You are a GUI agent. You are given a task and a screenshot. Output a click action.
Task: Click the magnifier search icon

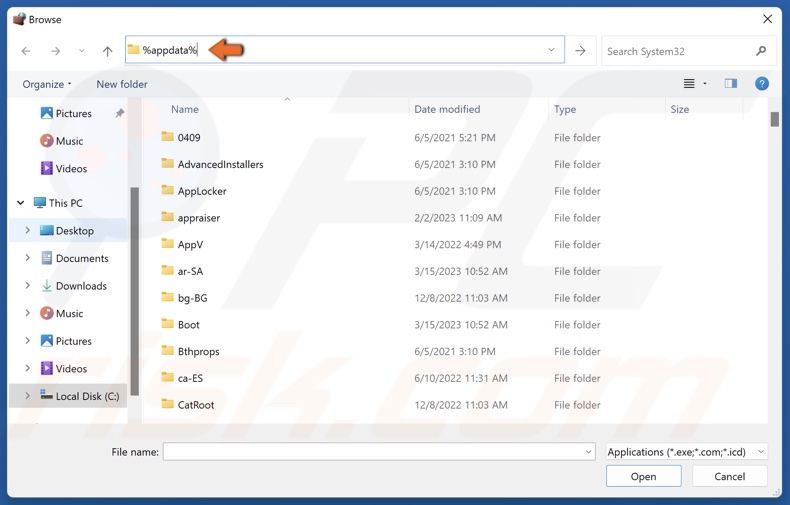(x=761, y=51)
